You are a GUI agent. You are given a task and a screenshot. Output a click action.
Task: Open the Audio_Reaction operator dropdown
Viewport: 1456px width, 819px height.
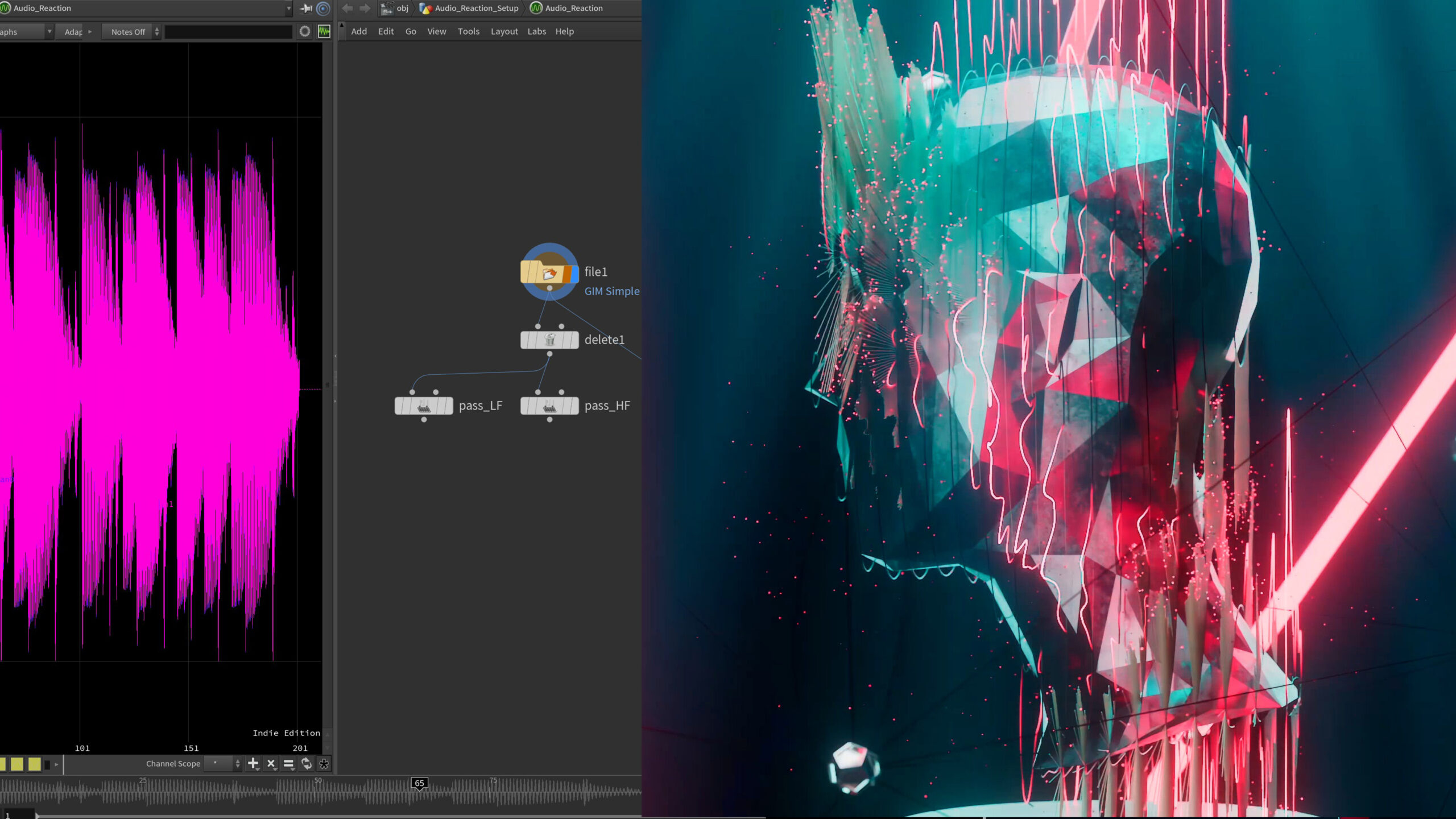tap(289, 9)
